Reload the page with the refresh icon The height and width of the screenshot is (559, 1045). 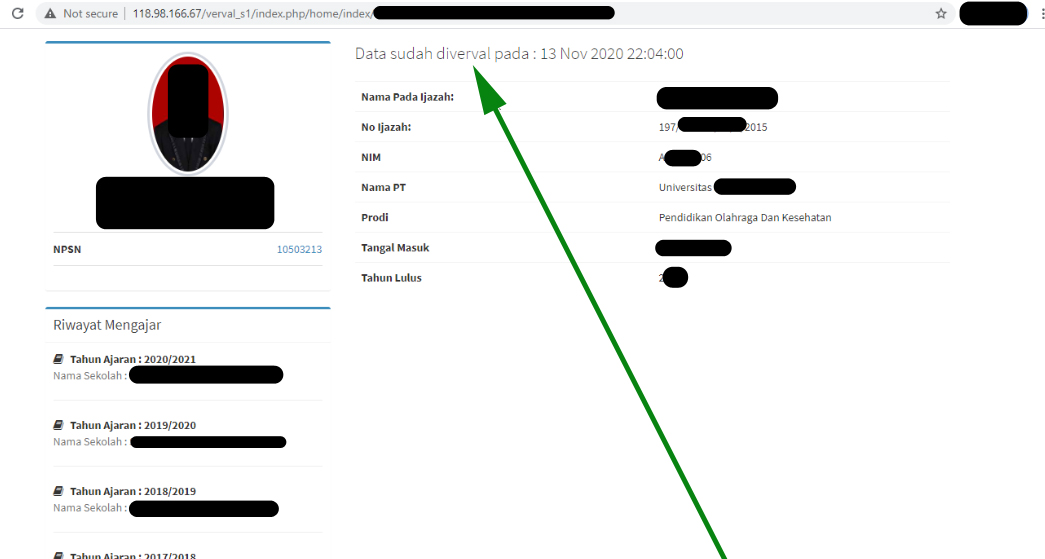[x=18, y=13]
